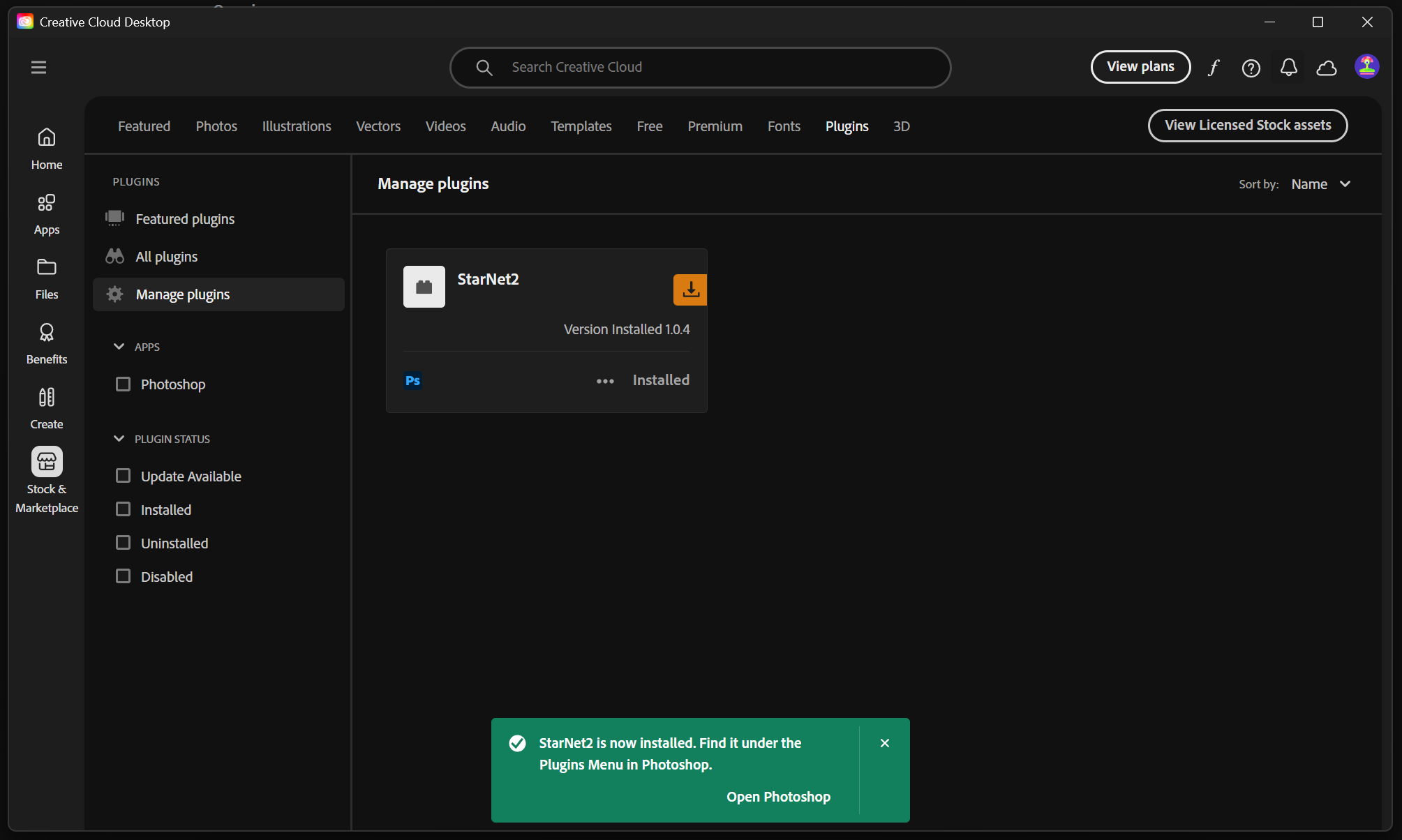
Task: Open StarNet2 more options ellipsis
Action: coord(605,381)
